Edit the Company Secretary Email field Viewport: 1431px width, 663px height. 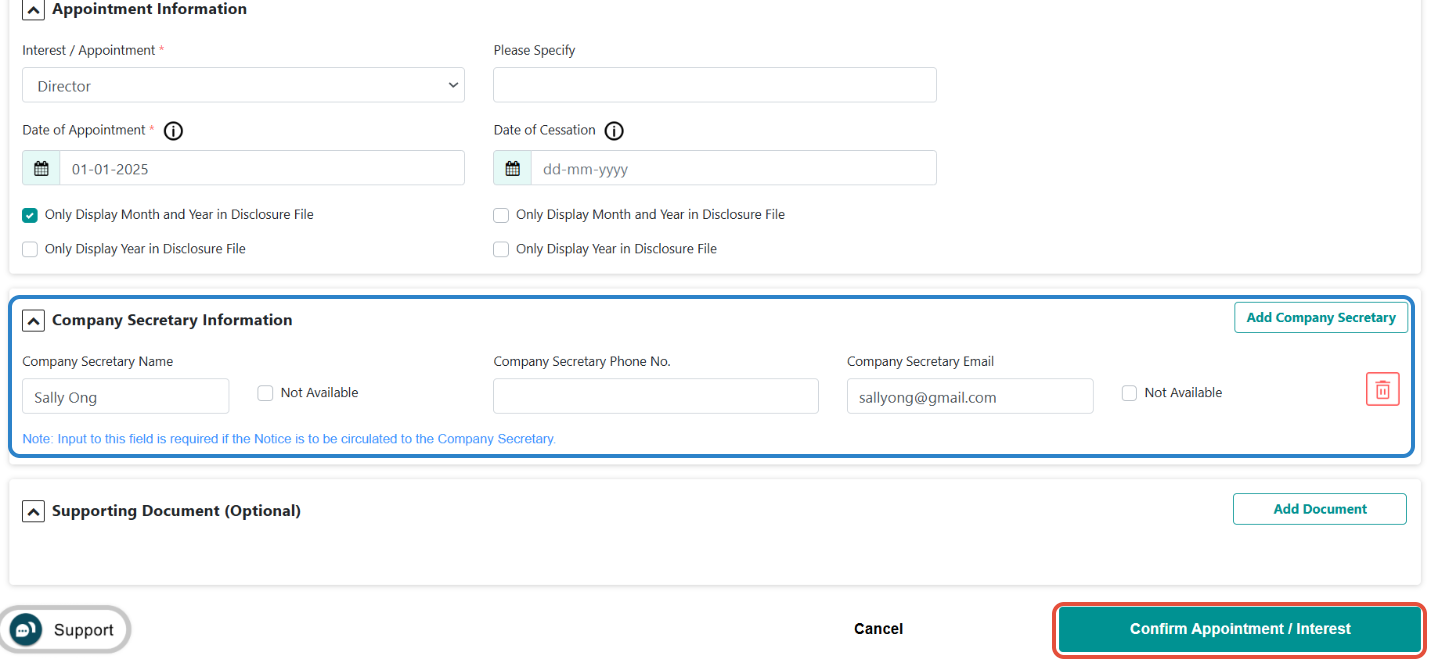(x=970, y=396)
